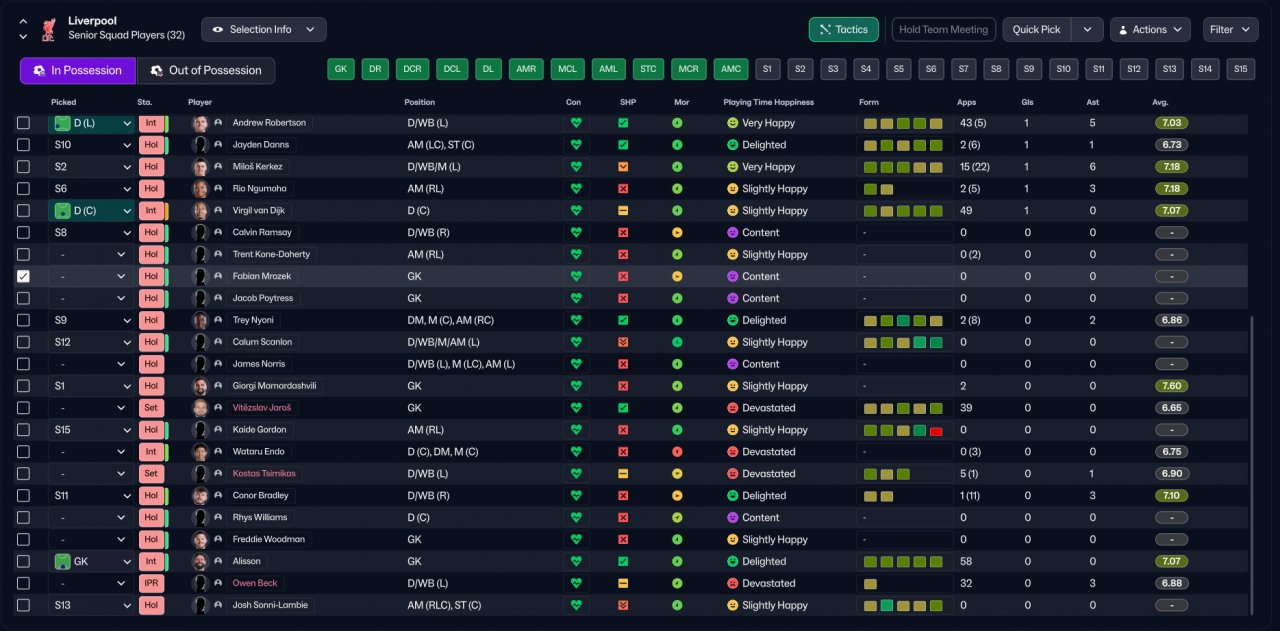Open the Selection Info dropdown
Image resolution: width=1280 pixels, height=631 pixels.
coord(264,30)
